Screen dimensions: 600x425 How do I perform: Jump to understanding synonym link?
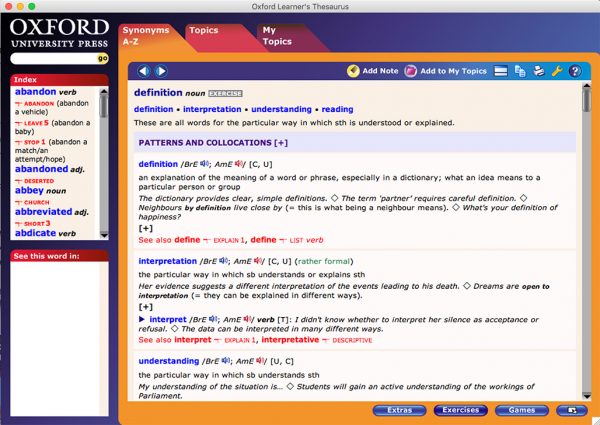[x=281, y=109]
